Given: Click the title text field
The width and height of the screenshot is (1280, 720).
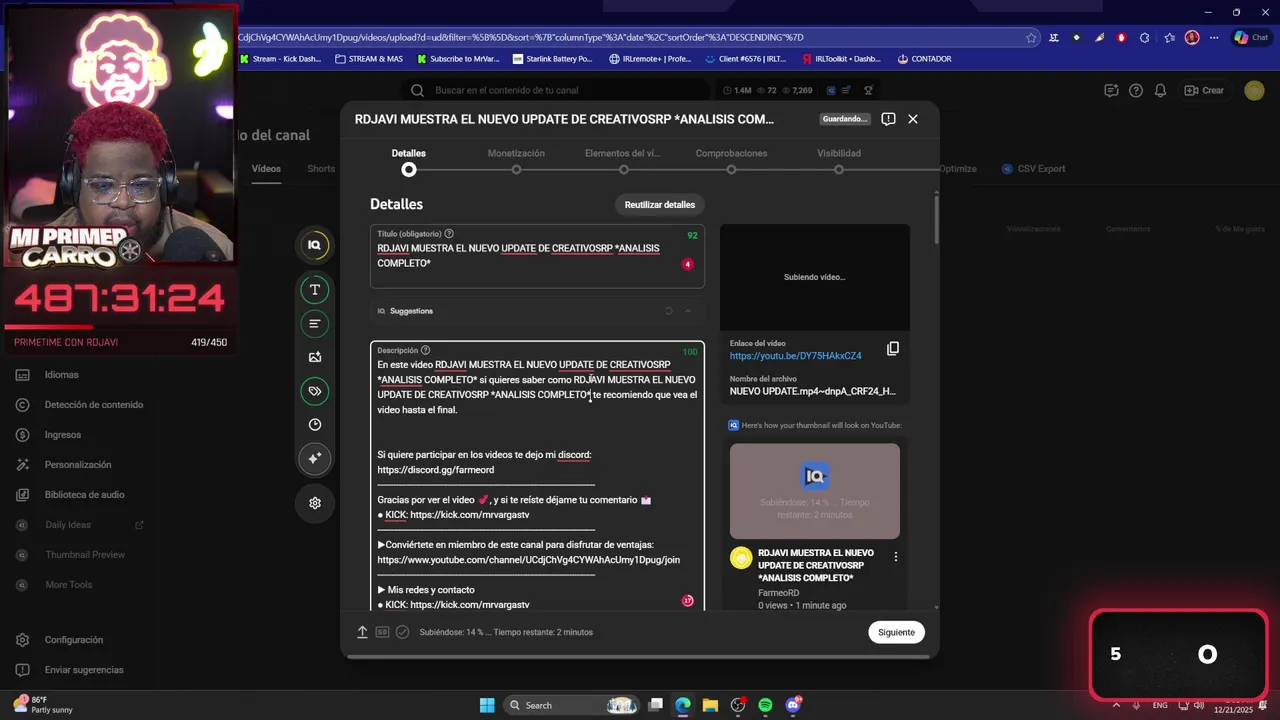Looking at the screenshot, I should point(537,257).
